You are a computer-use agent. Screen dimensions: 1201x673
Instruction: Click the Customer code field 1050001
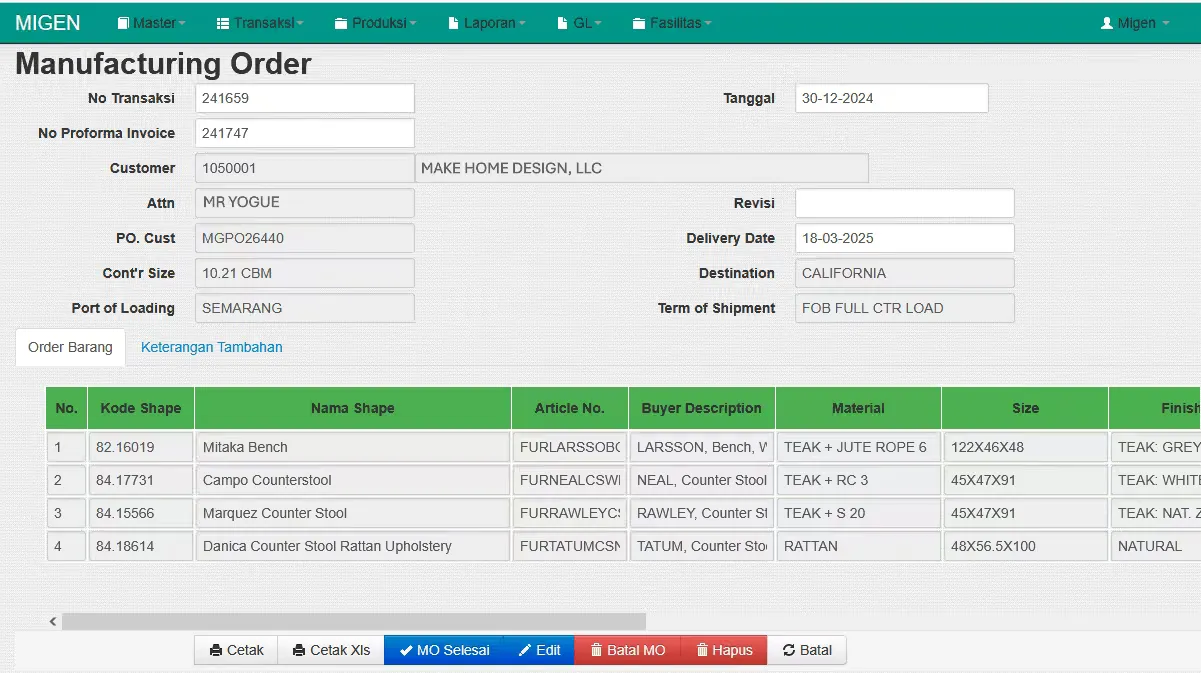305,168
